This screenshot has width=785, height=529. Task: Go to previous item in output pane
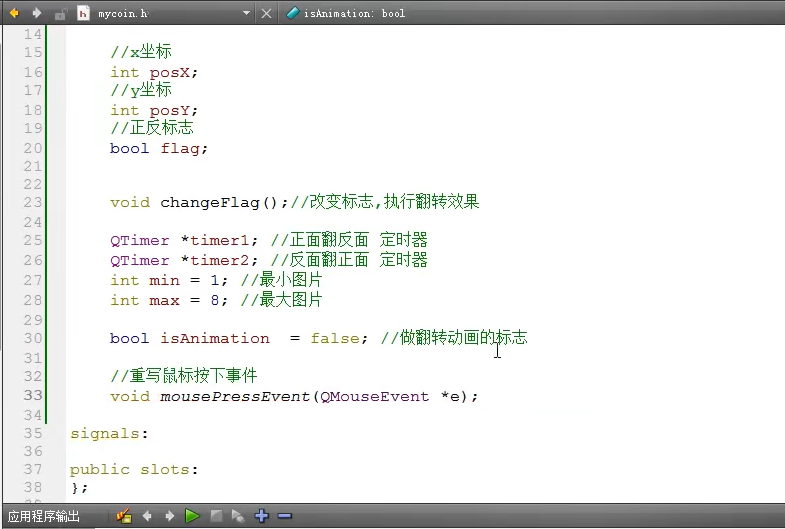click(147, 515)
